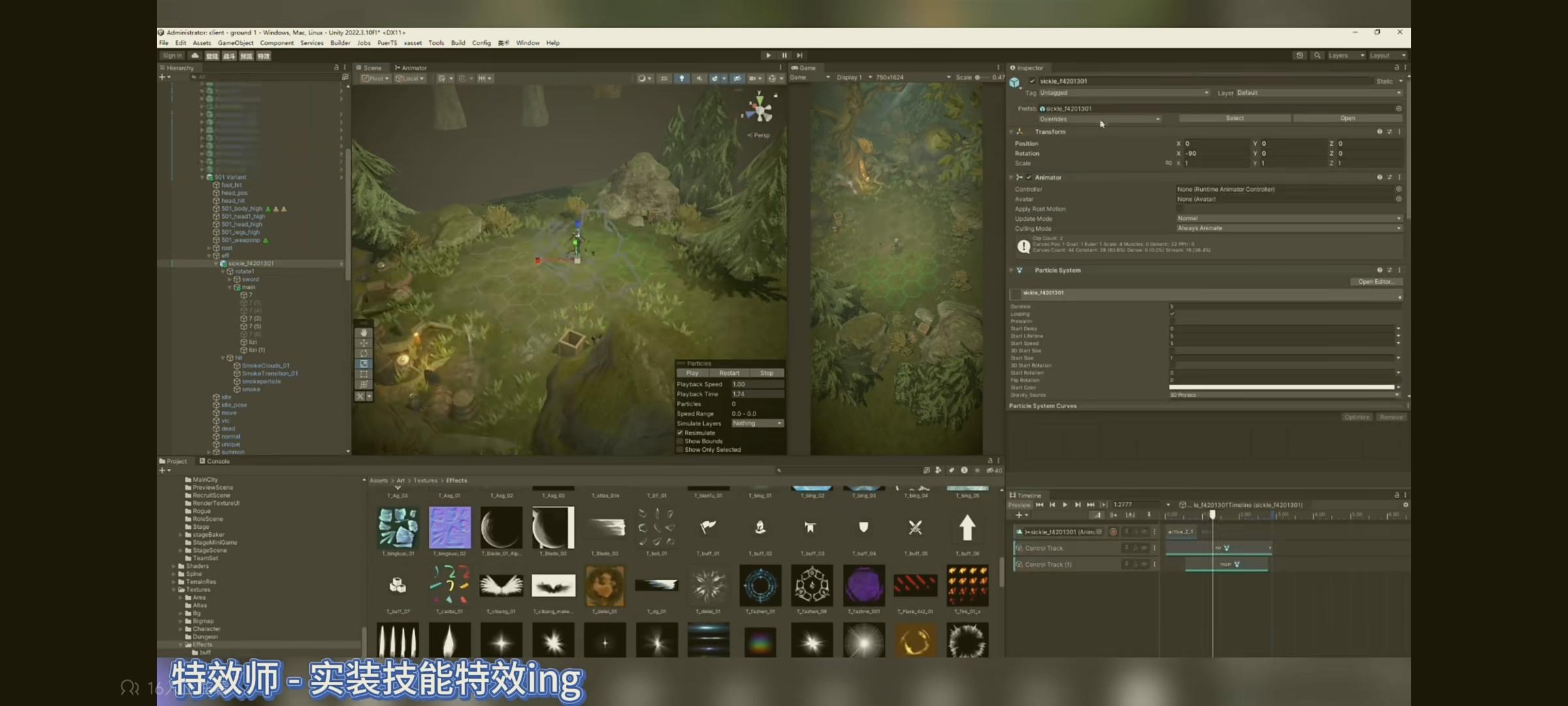Select the Hand view tool
Screen dimensions: 1568x706
point(363,333)
